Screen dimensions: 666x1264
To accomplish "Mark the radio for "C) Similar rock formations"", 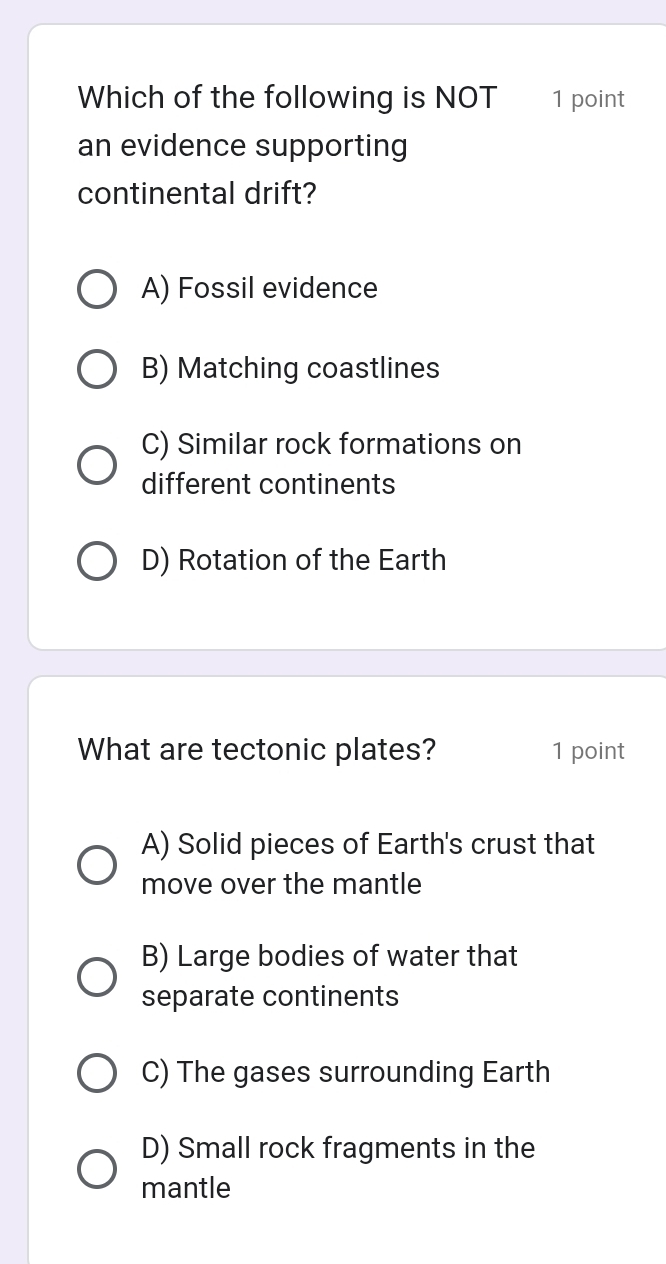I will [x=97, y=465].
